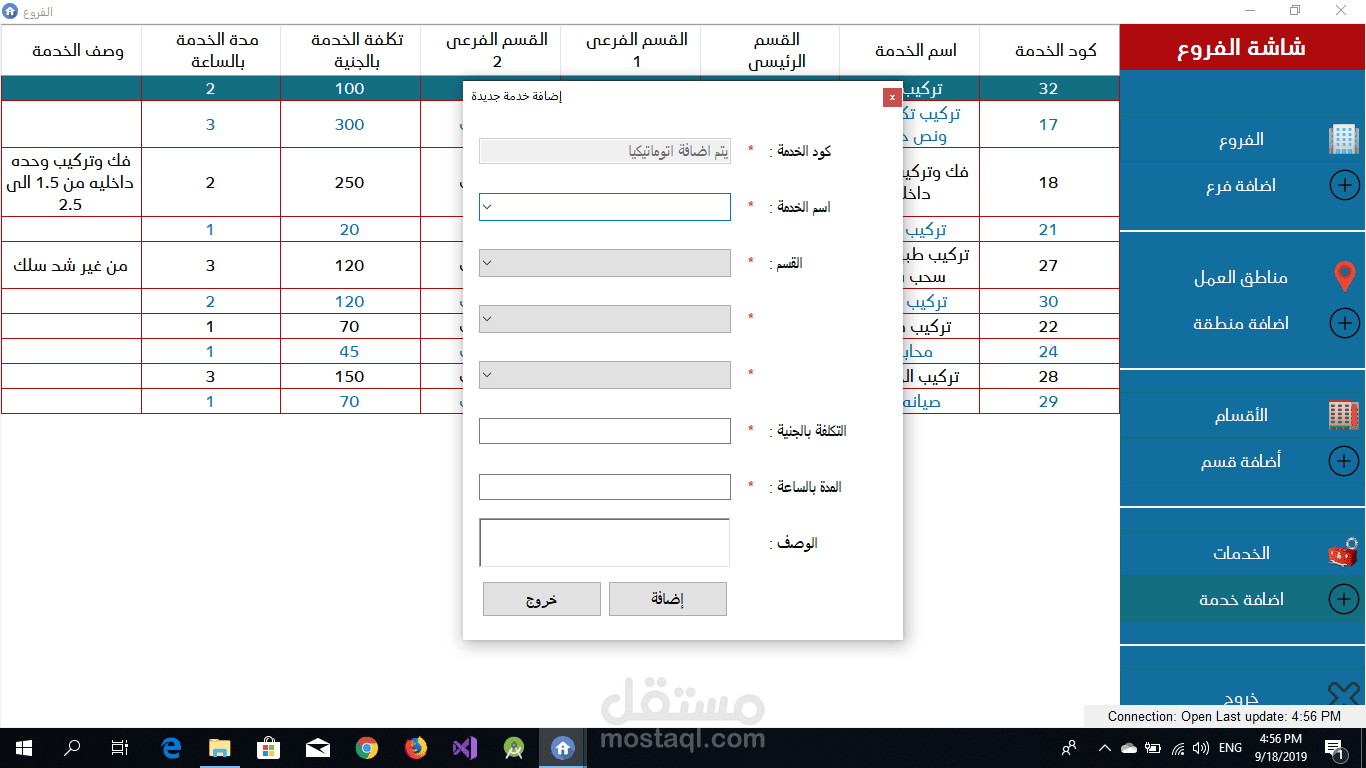Viewport: 1366px width, 768px height.
Task: Click the اسم الخدمة column header
Action: tap(910, 51)
